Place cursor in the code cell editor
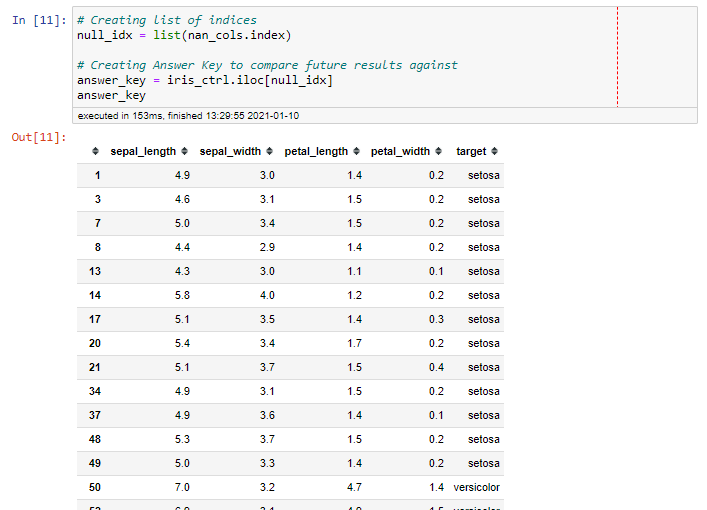The height and width of the screenshot is (510, 707). pos(345,57)
